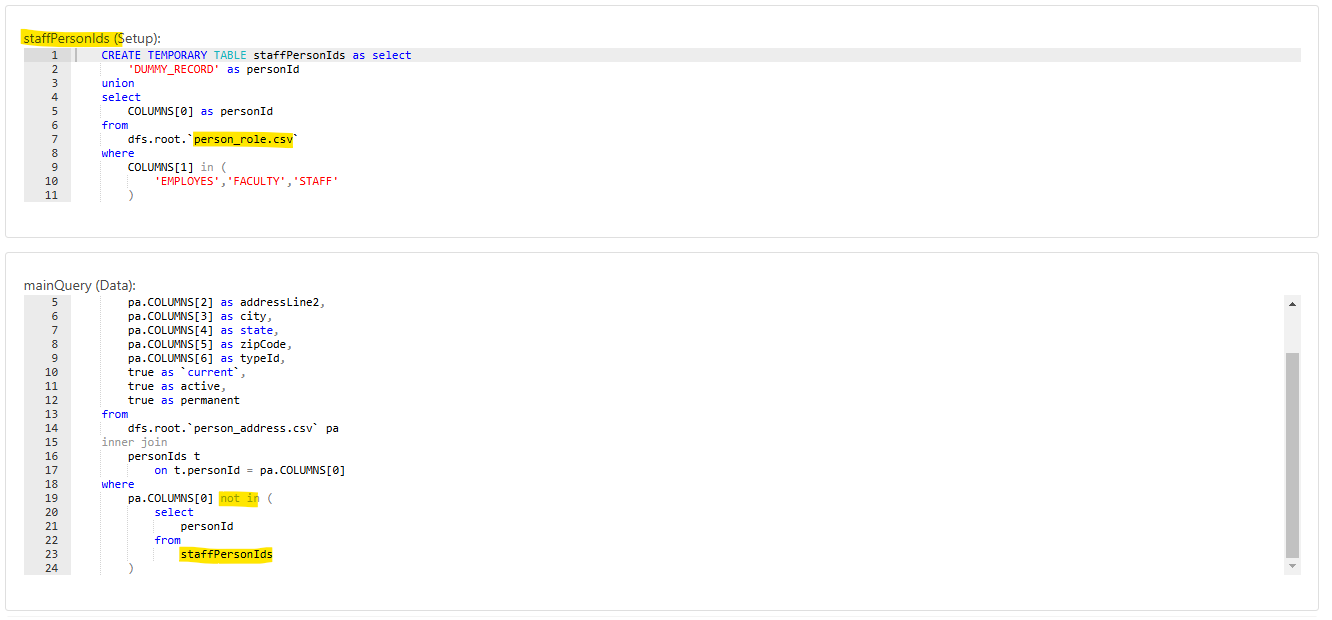Click 'personIds t' line in mainQuery

pyautogui.click(x=164, y=456)
